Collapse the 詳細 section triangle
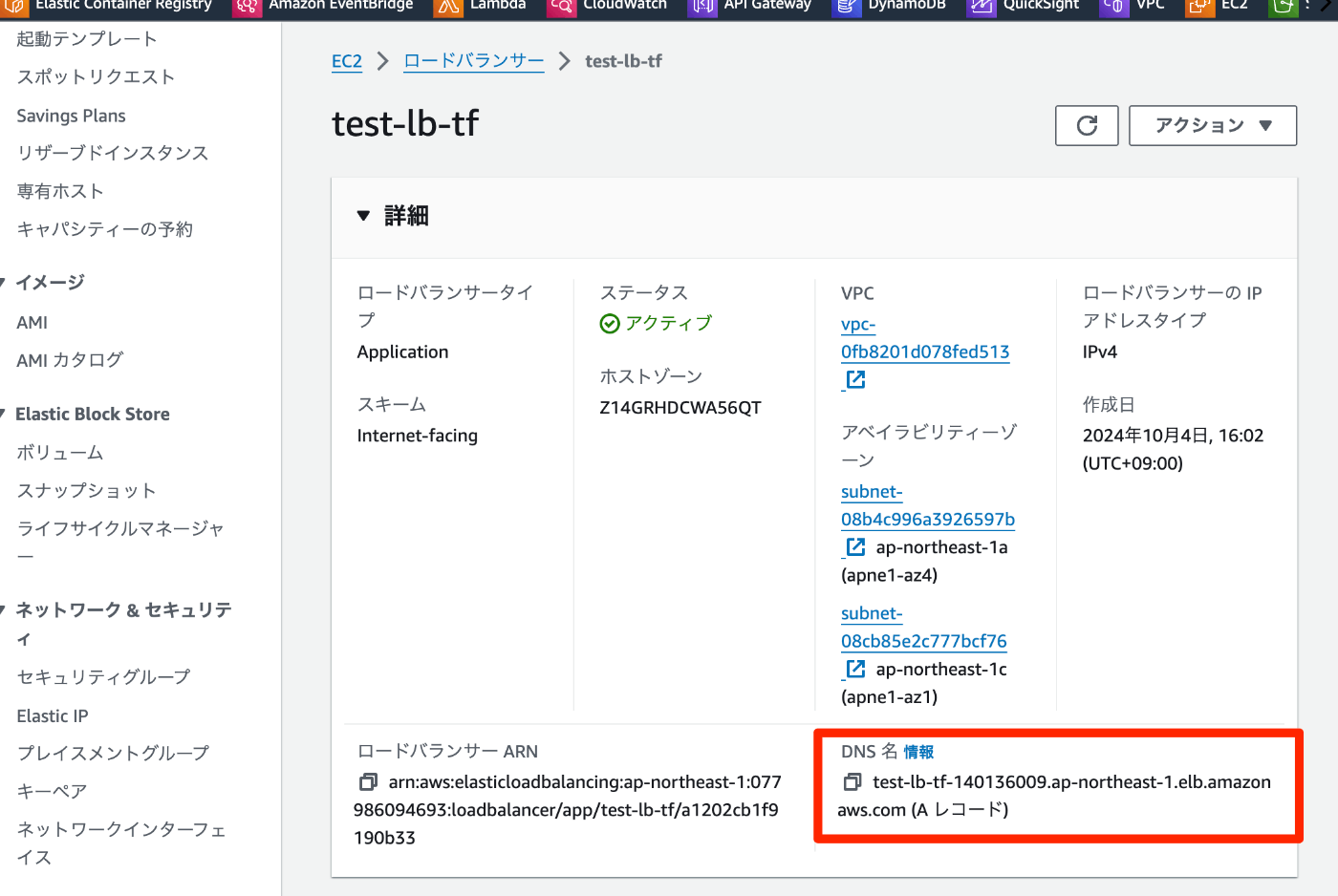The image size is (1338, 896). 363,216
